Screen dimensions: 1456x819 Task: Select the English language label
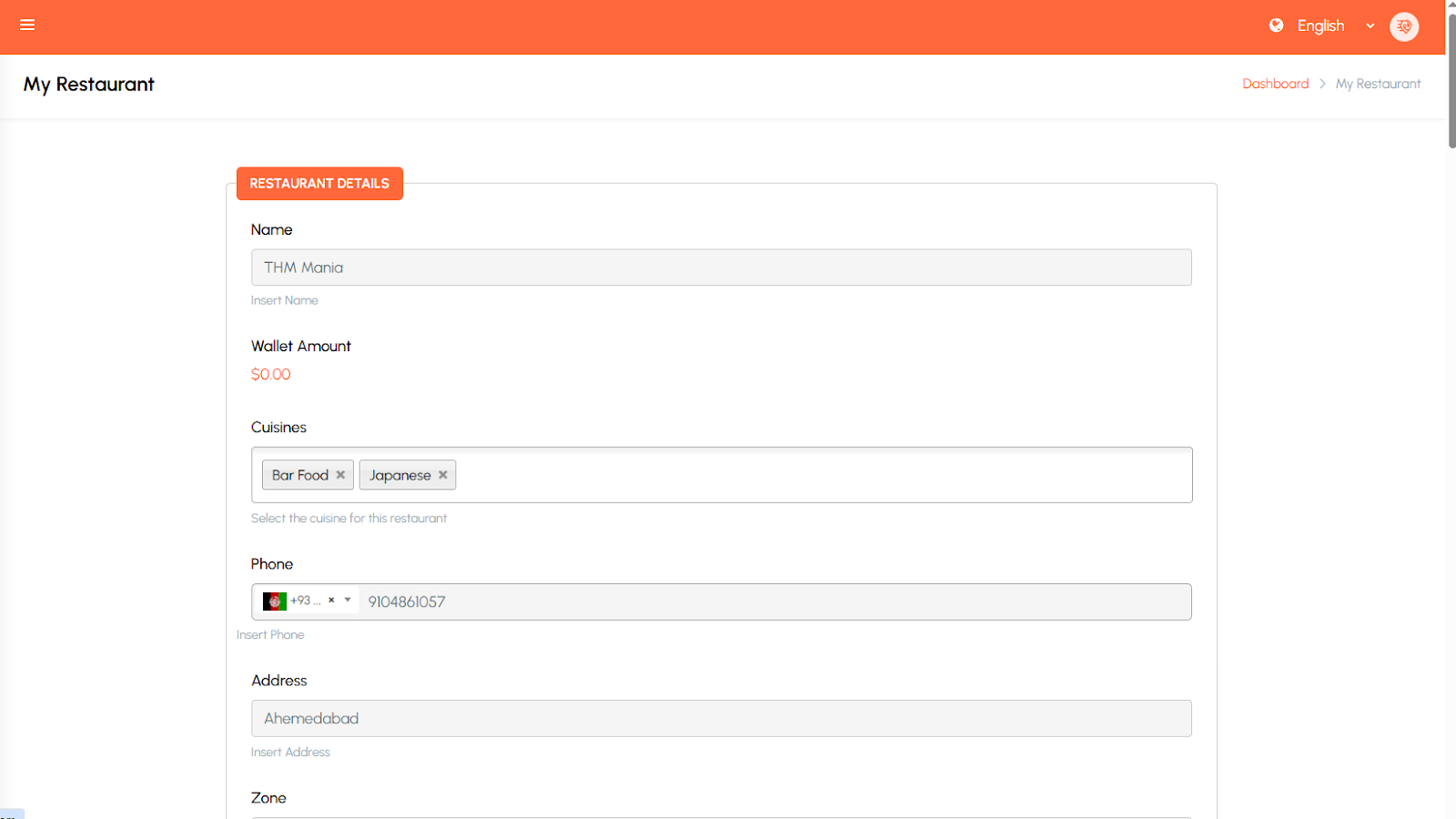coord(1320,26)
